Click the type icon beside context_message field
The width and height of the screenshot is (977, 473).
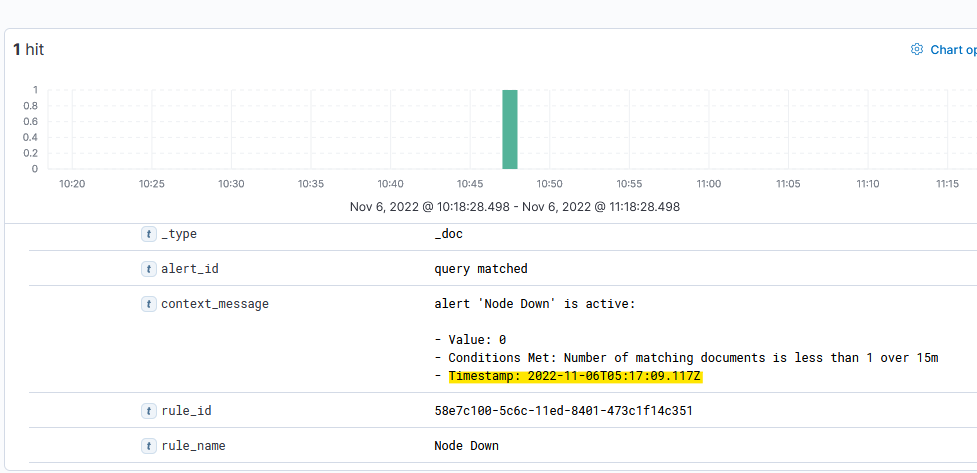149,304
